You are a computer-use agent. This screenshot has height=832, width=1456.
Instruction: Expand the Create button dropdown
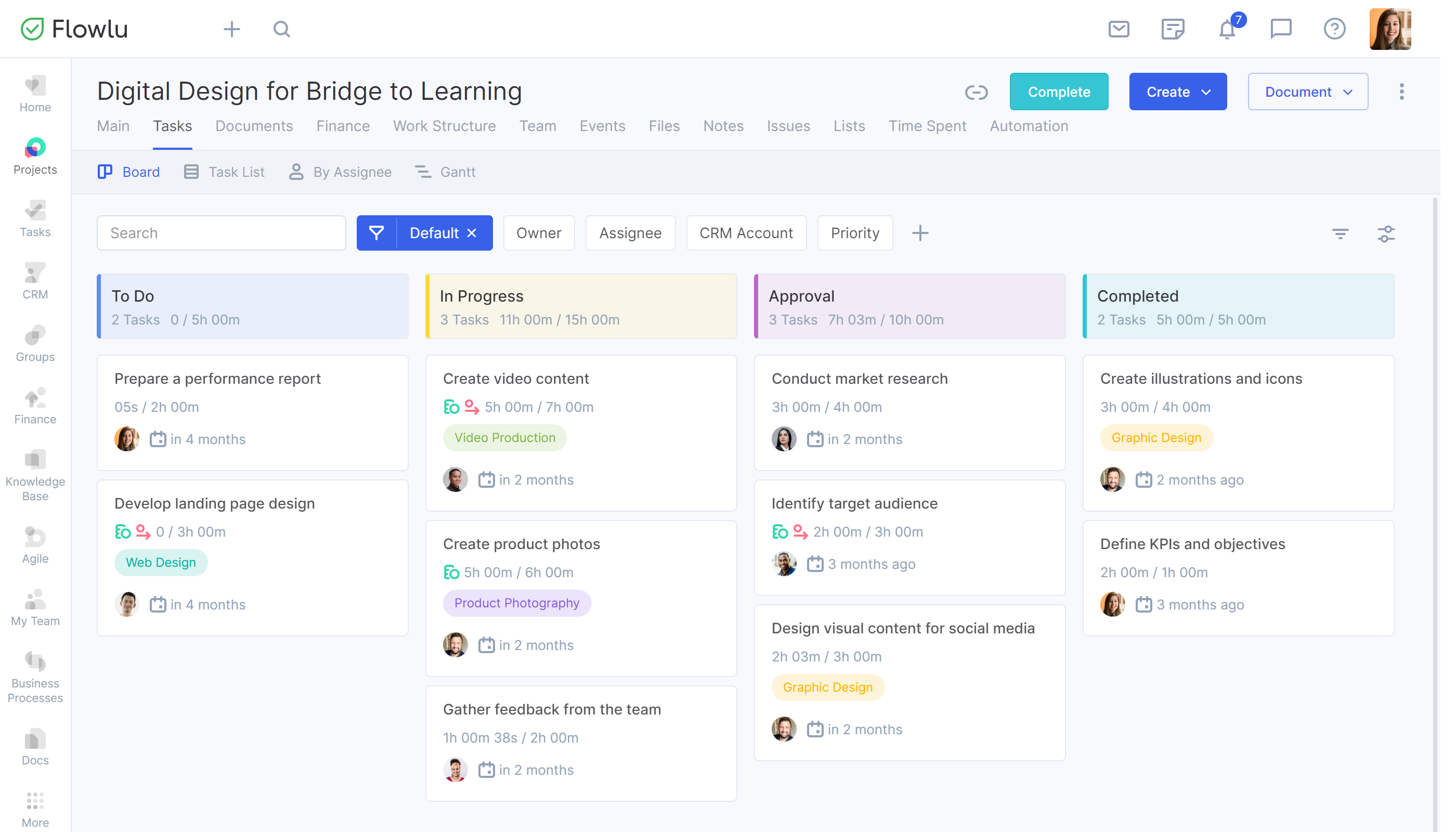1204,91
